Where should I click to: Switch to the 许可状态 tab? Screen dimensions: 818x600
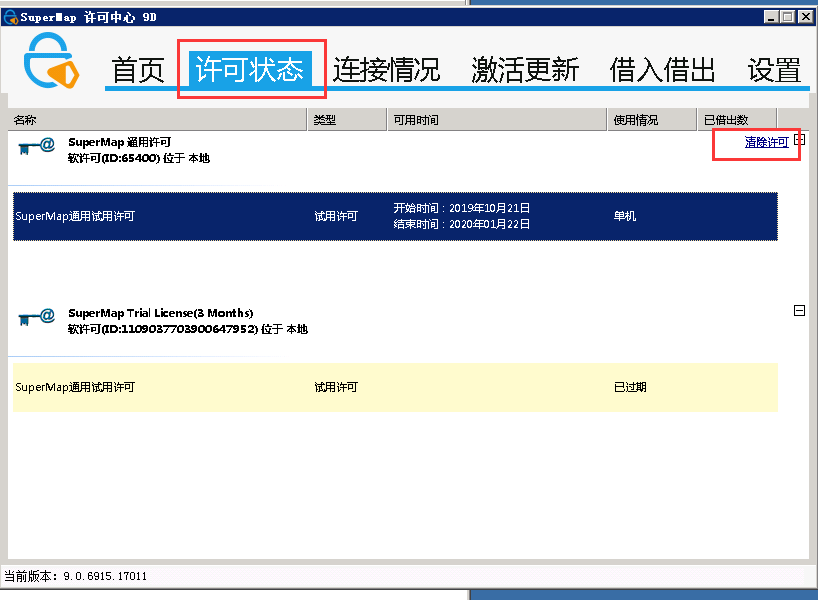pyautogui.click(x=250, y=69)
